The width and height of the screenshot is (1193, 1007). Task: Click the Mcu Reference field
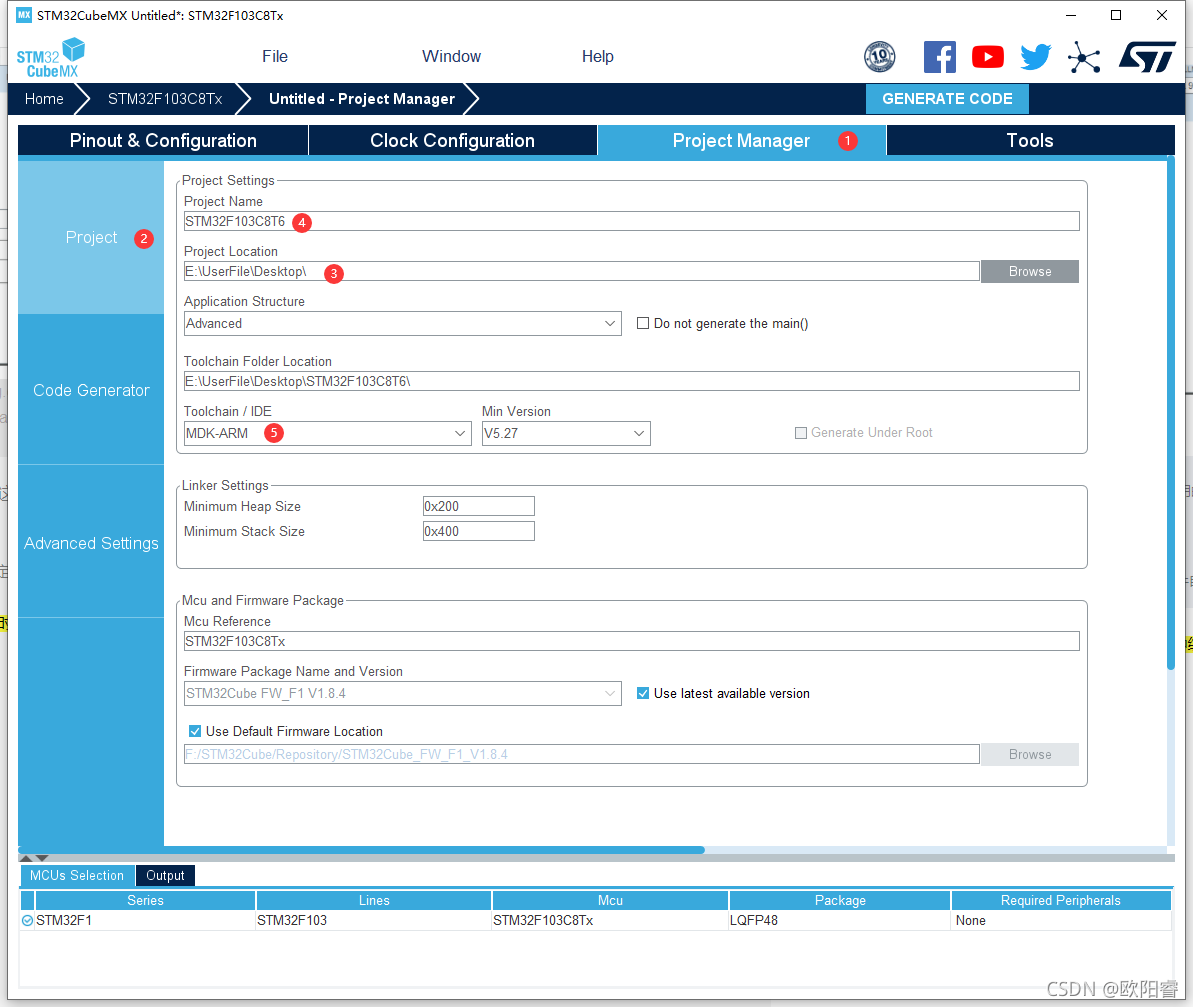pyautogui.click(x=631, y=641)
